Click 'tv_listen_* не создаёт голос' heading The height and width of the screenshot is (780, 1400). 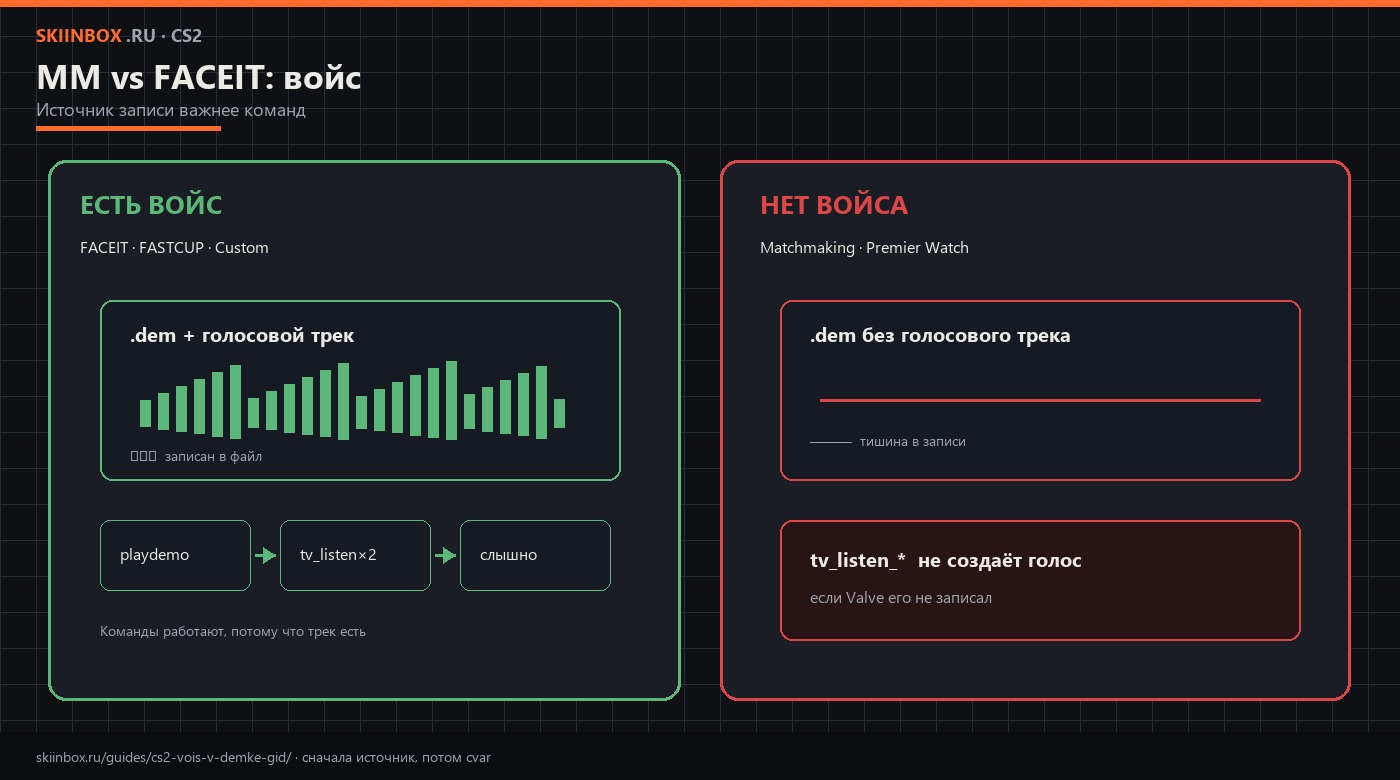pos(946,561)
